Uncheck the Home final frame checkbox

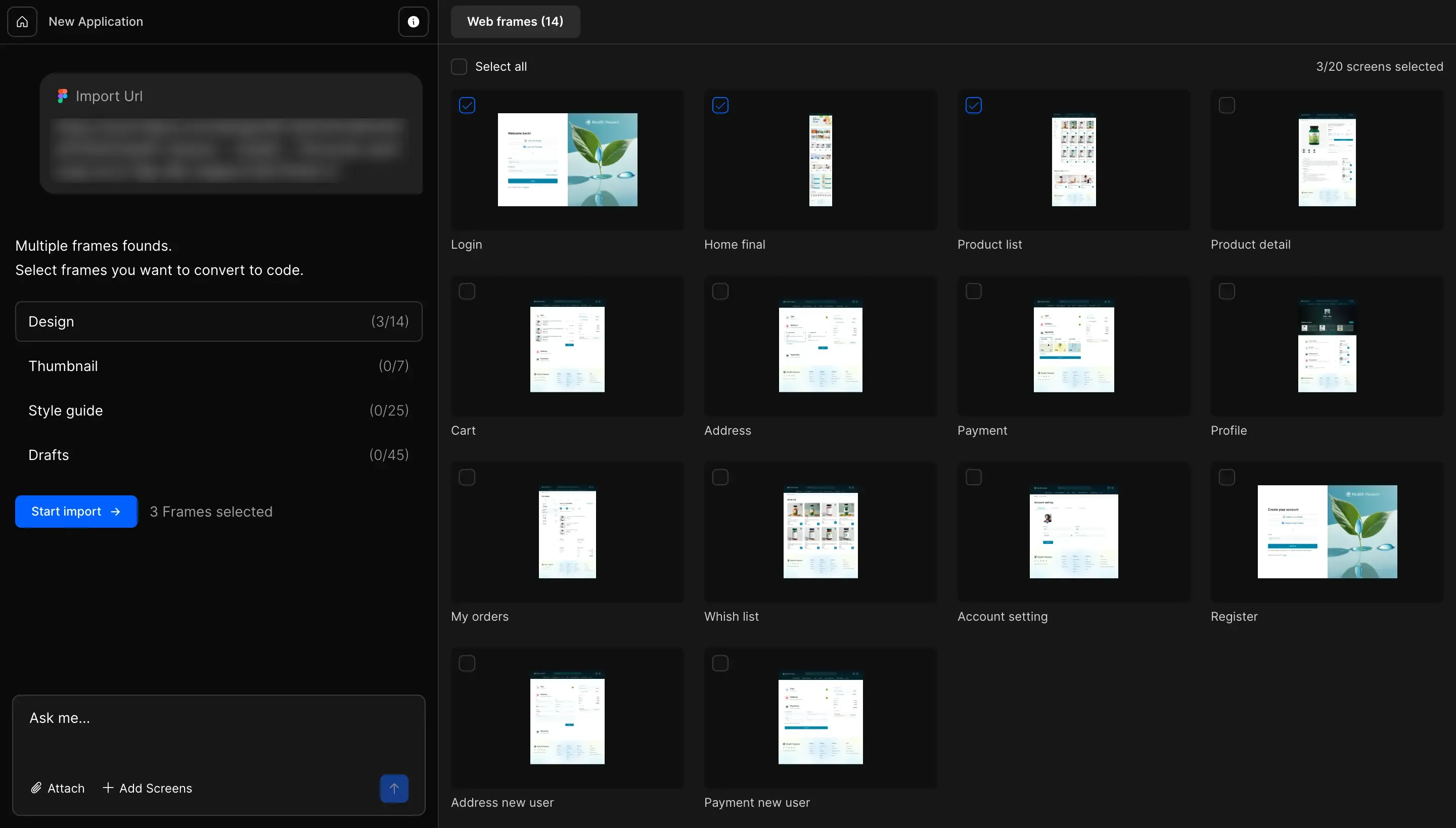720,105
